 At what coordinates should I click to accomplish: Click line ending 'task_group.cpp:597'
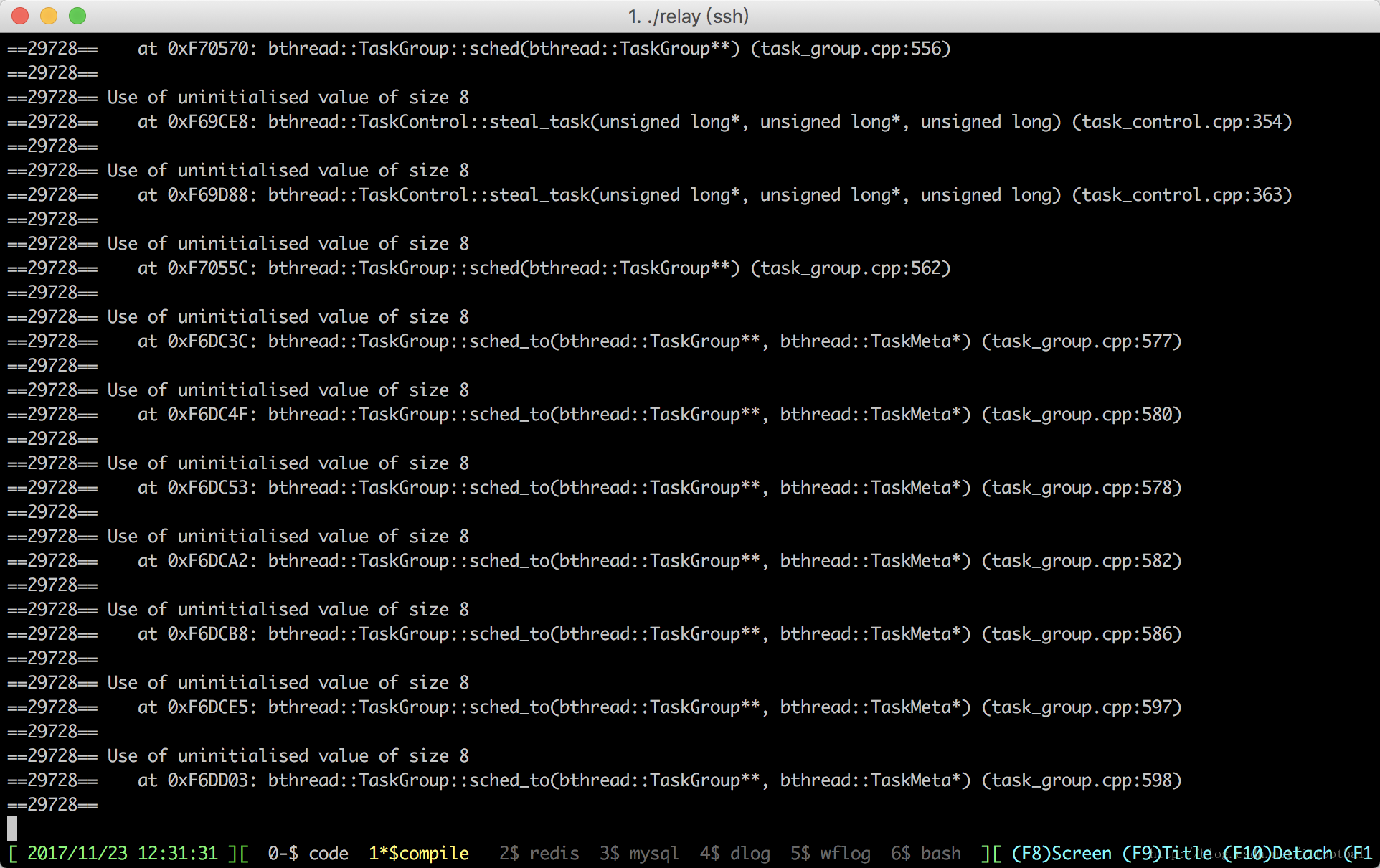pyautogui.click(x=595, y=707)
